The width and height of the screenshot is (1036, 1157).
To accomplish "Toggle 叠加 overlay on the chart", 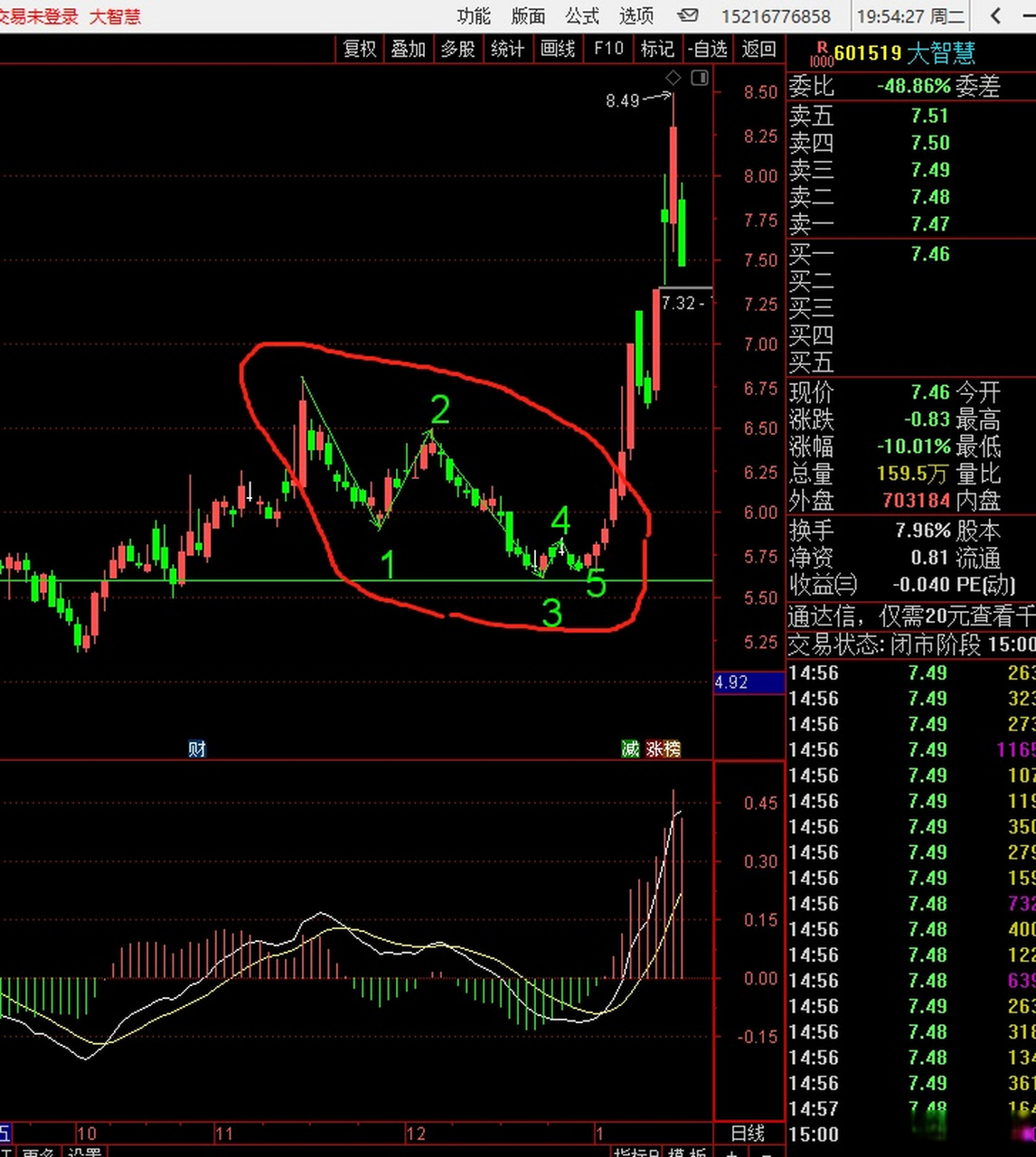I will pos(409,49).
